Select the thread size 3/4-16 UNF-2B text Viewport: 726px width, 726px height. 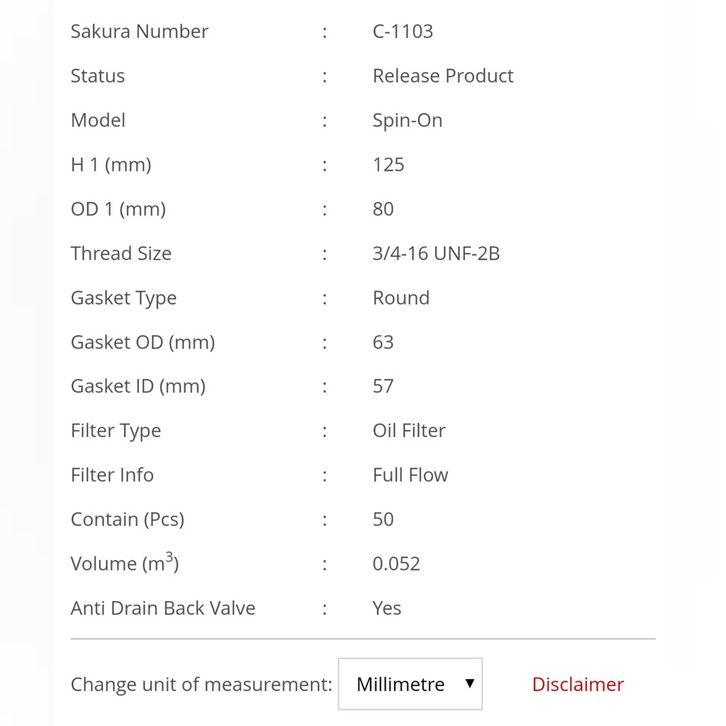[x=435, y=253]
